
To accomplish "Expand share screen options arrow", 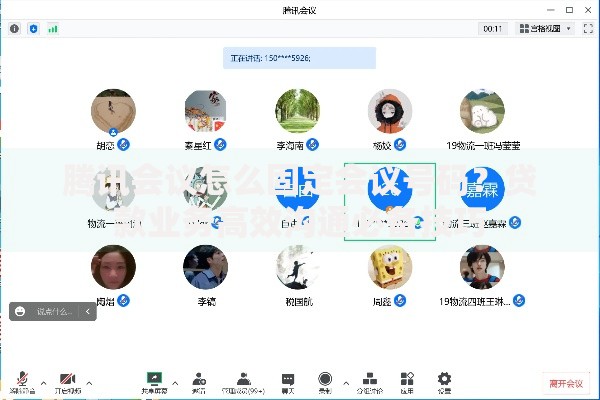I will (175, 383).
